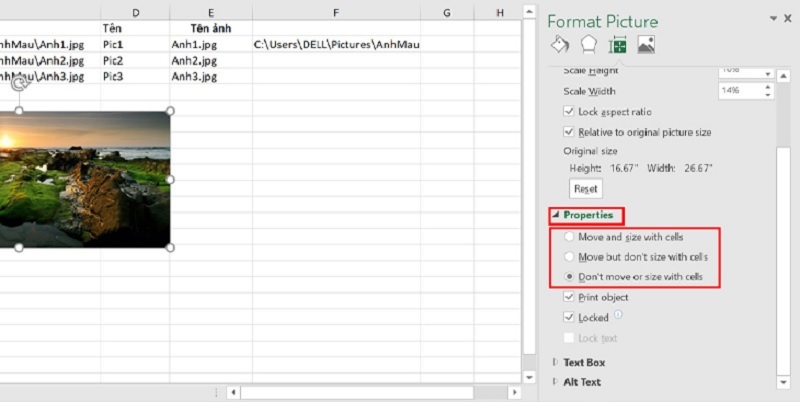800x402 pixels.
Task: Close the Format Picture pane
Action: (x=788, y=18)
